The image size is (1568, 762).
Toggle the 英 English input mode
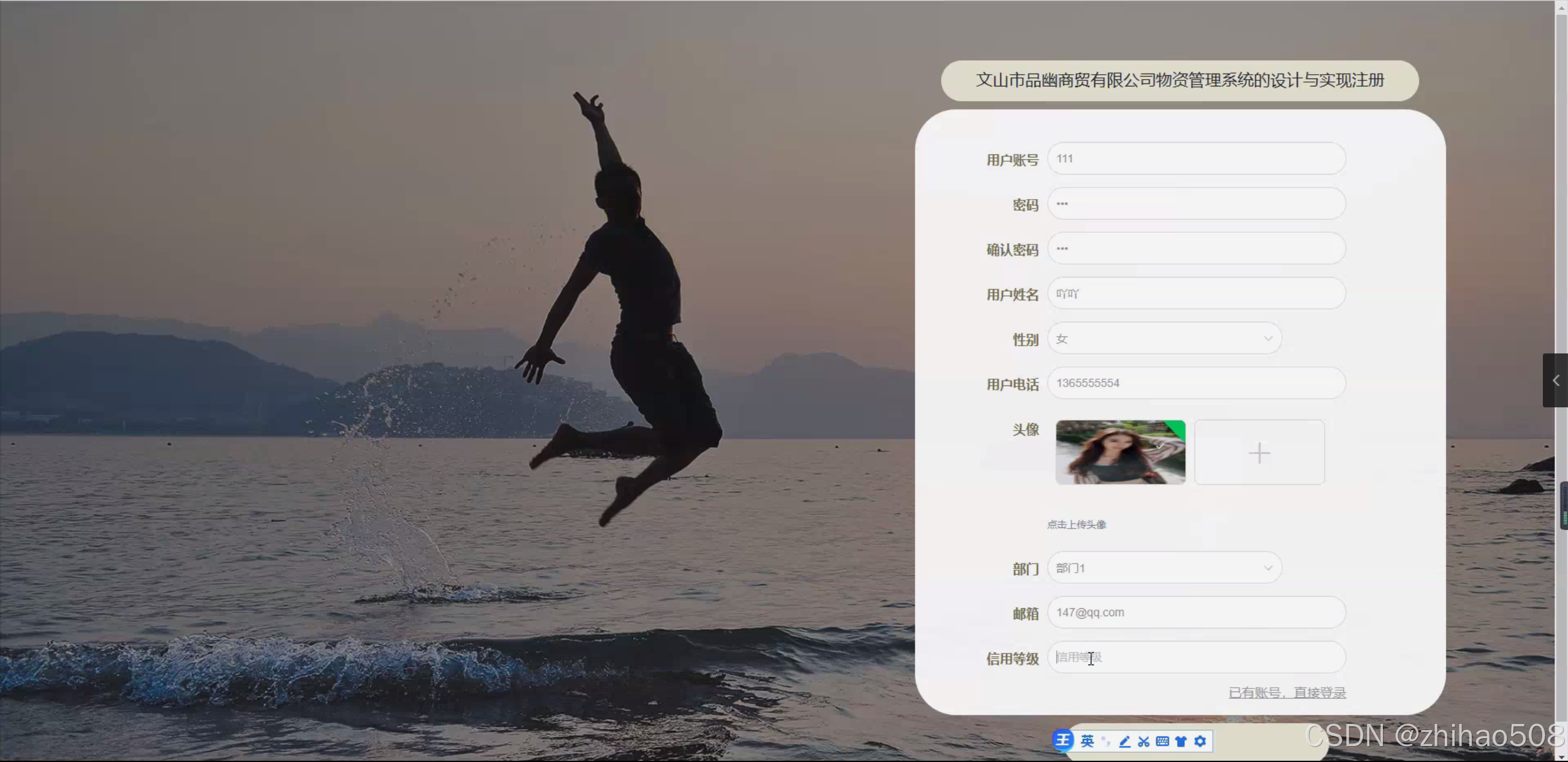[x=1087, y=741]
